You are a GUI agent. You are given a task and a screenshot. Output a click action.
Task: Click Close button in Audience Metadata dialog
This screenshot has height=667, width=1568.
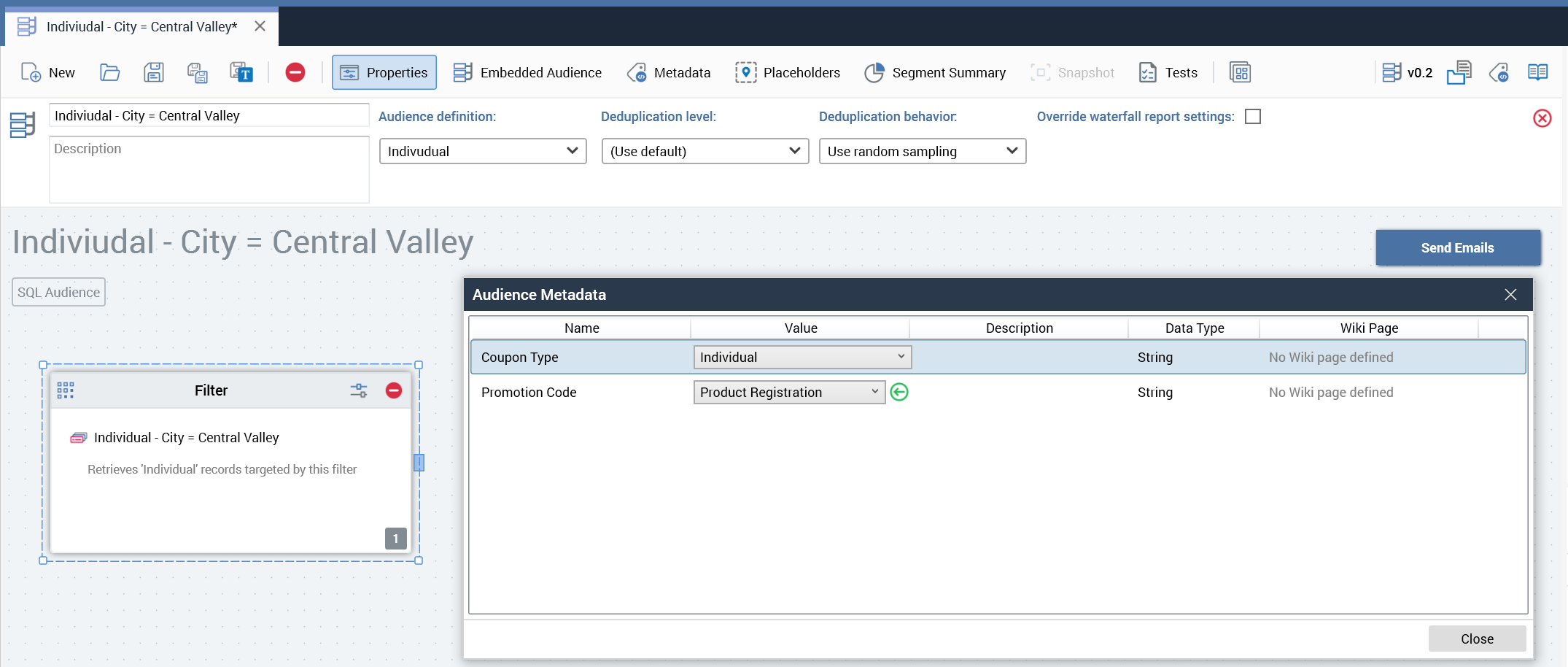1476,639
